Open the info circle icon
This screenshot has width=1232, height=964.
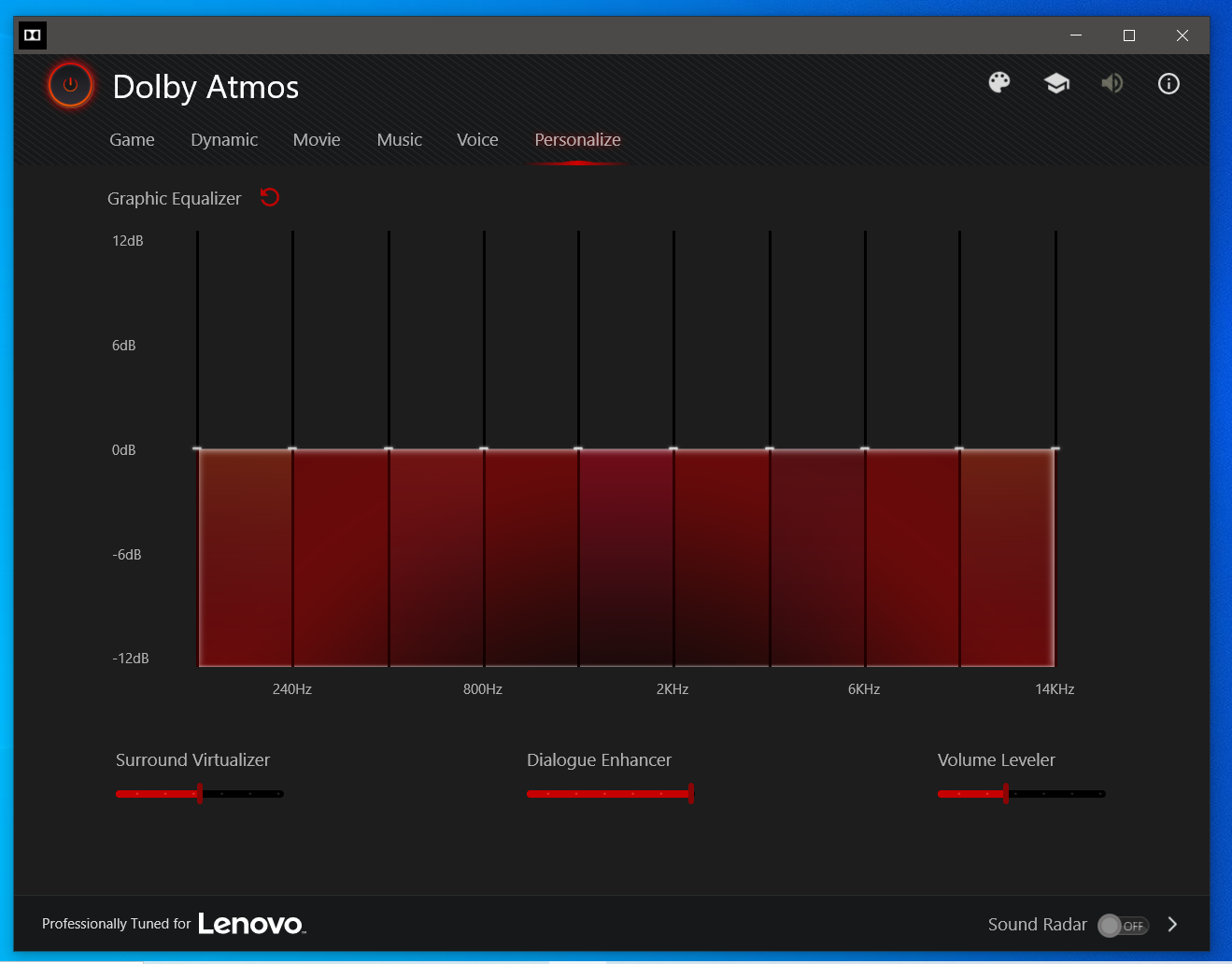[1168, 83]
